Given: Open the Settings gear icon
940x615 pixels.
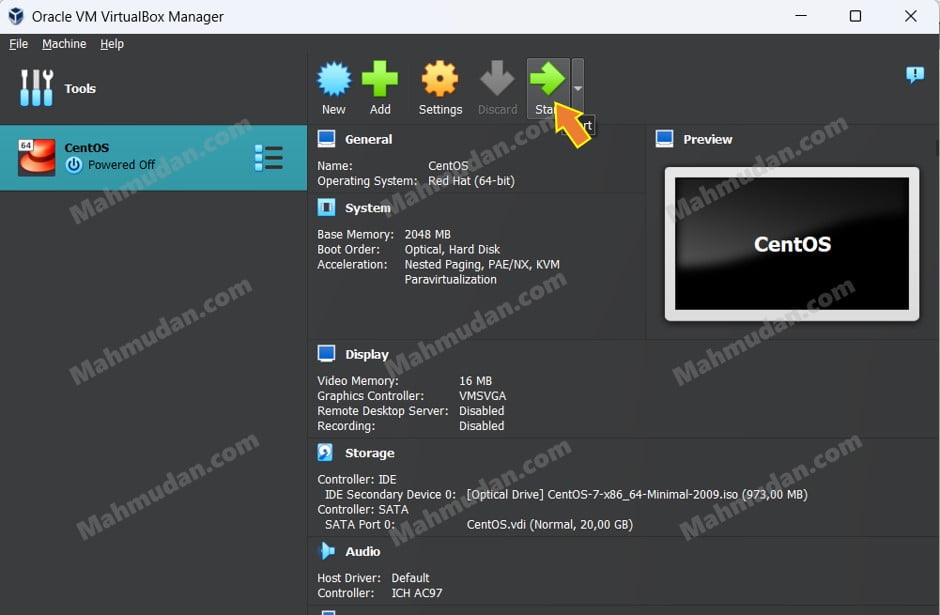Looking at the screenshot, I should [440, 79].
